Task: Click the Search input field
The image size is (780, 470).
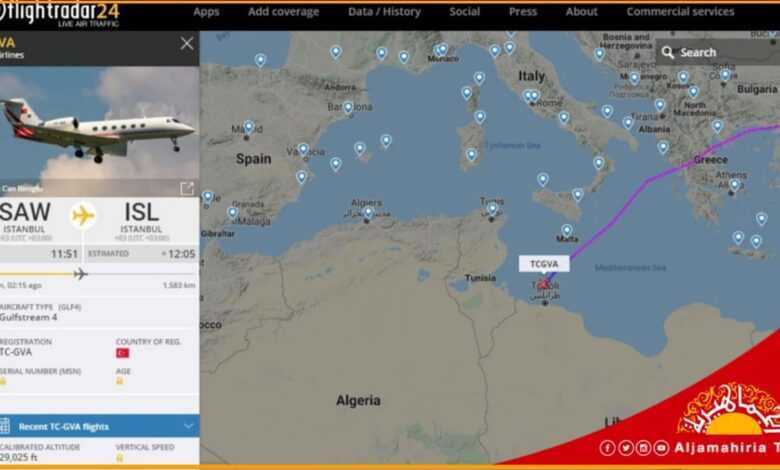Action: [x=717, y=52]
